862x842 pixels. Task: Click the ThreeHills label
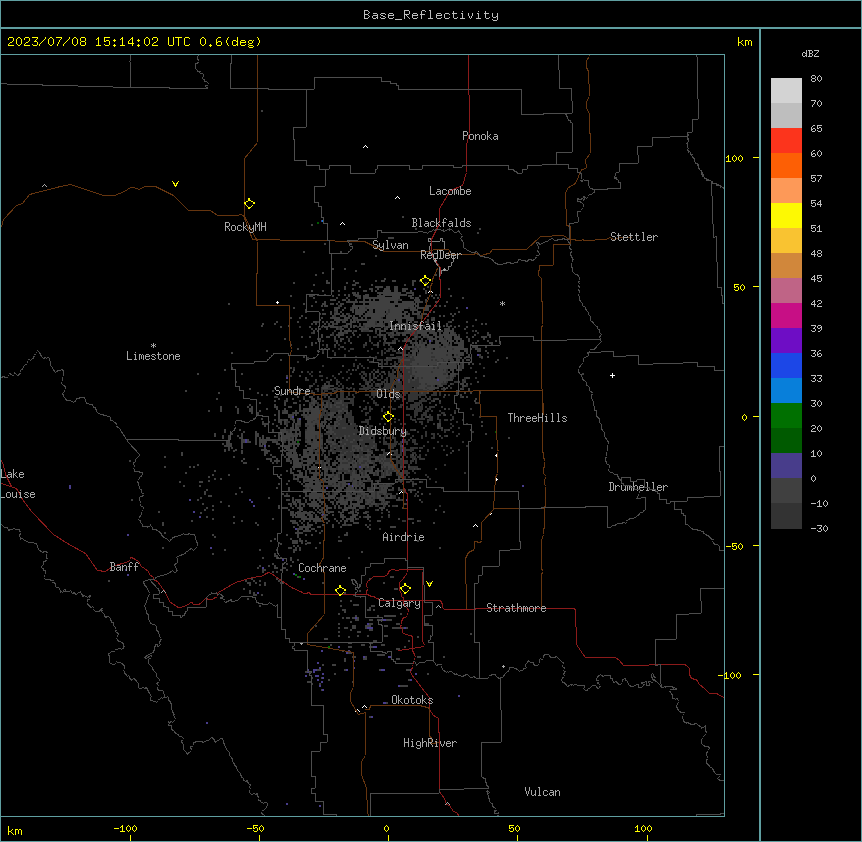point(537,418)
